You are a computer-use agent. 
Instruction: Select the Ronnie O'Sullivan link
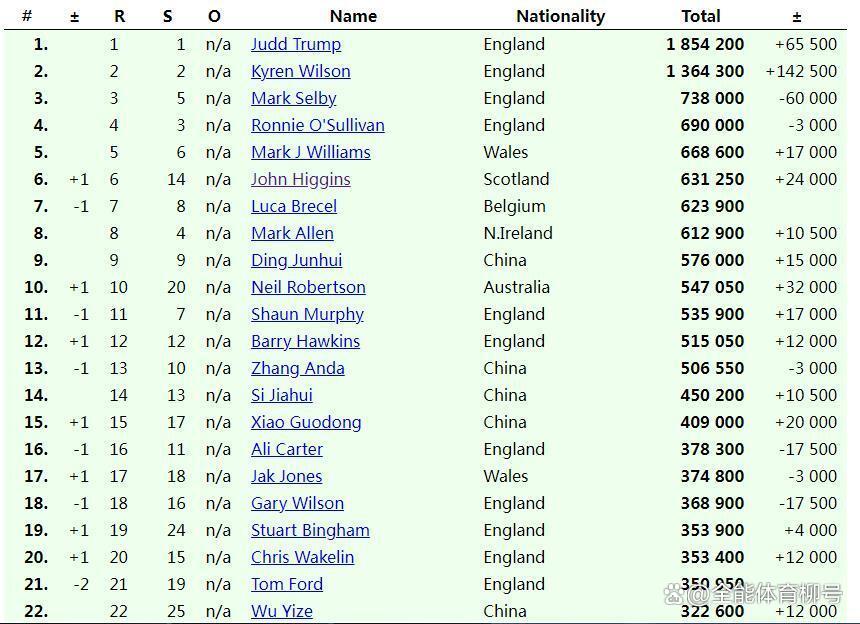(x=317, y=125)
